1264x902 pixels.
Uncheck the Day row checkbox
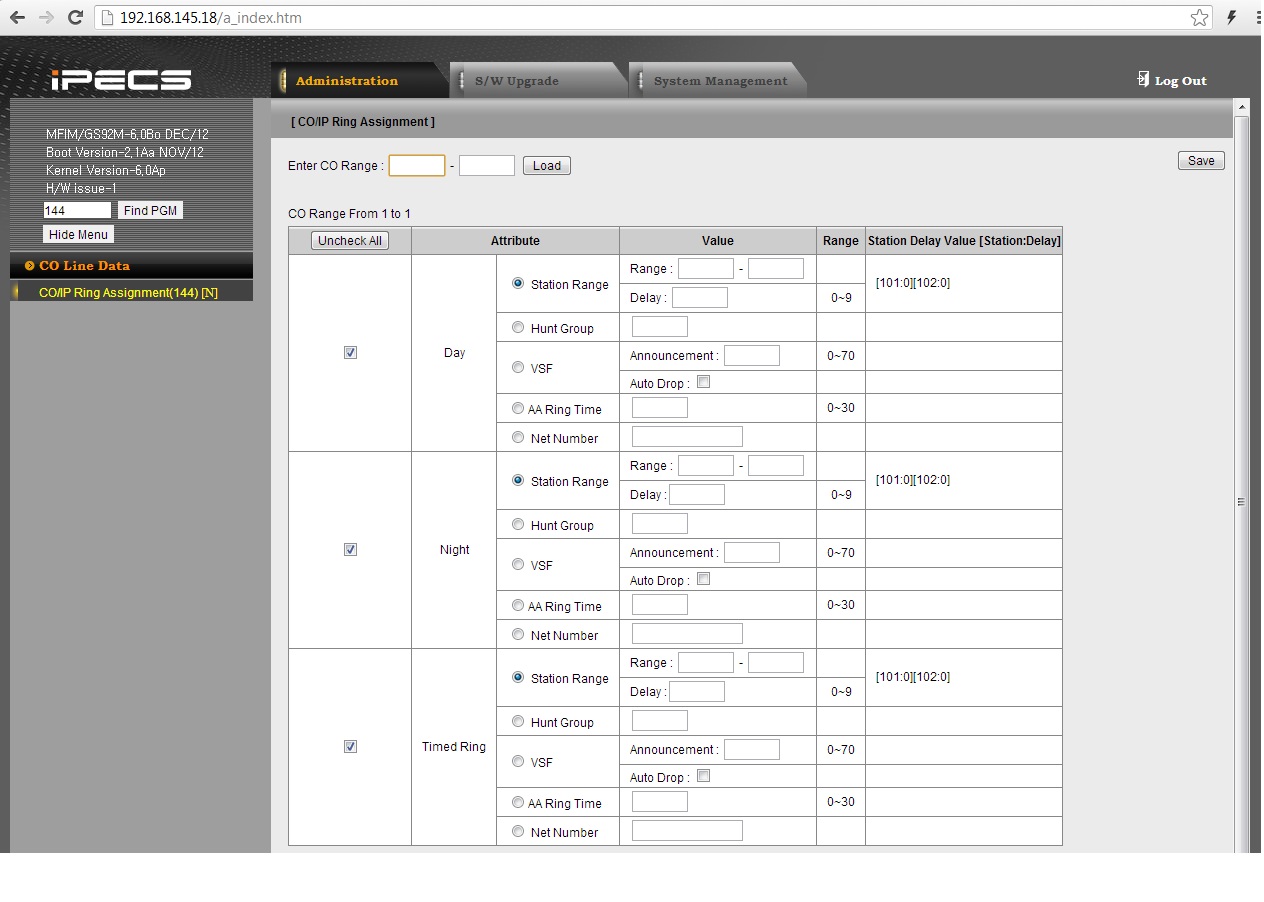[x=350, y=353]
